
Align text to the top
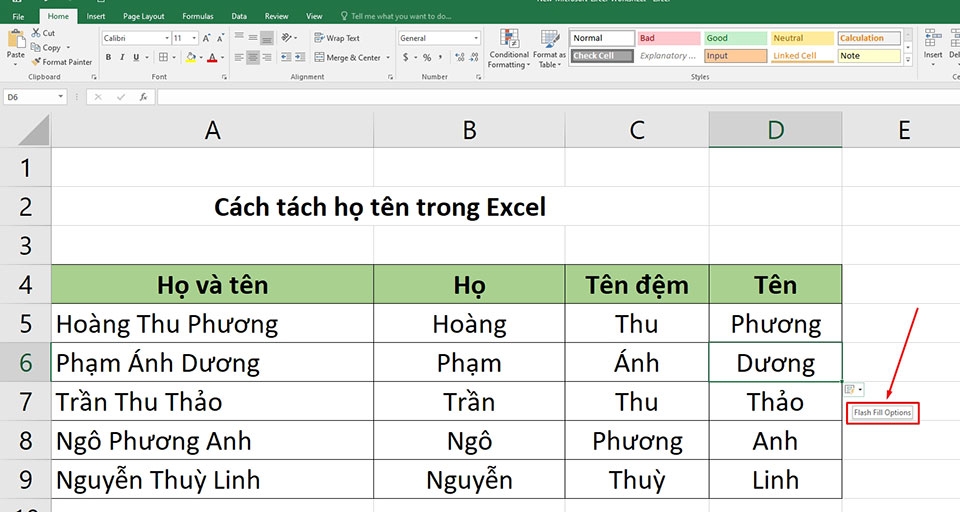pos(239,37)
